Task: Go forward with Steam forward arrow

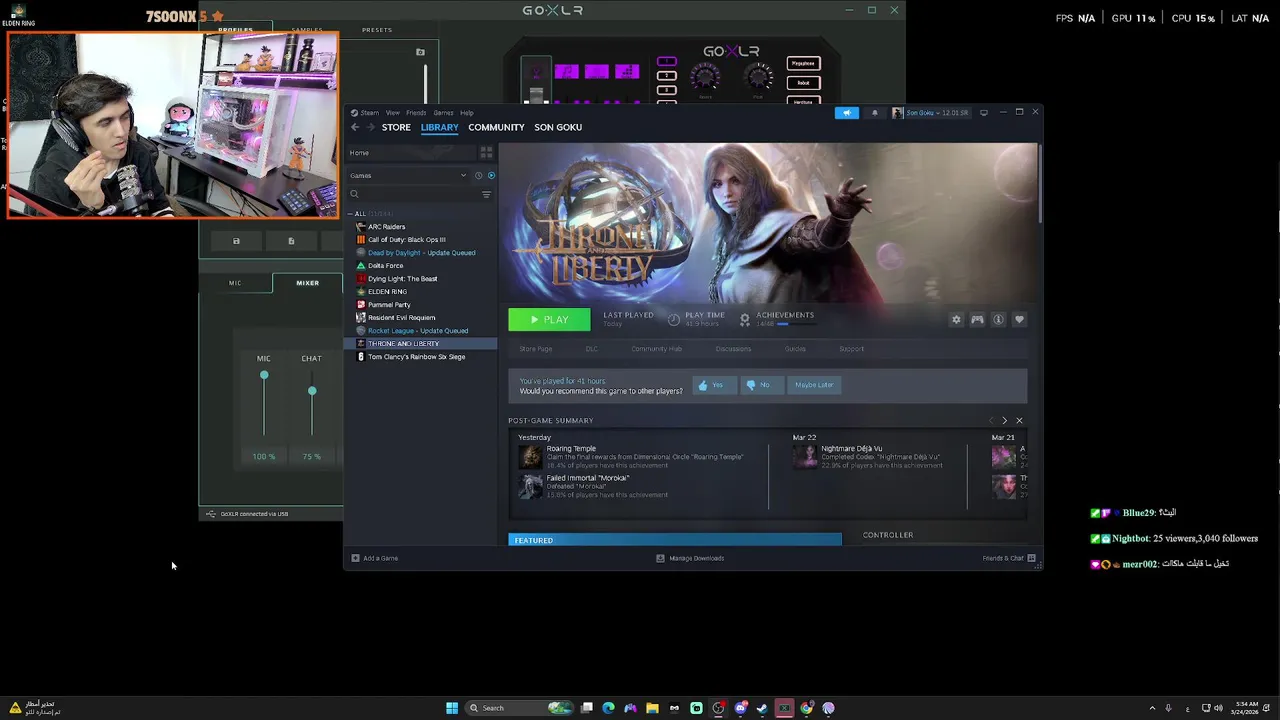Action: [370, 127]
